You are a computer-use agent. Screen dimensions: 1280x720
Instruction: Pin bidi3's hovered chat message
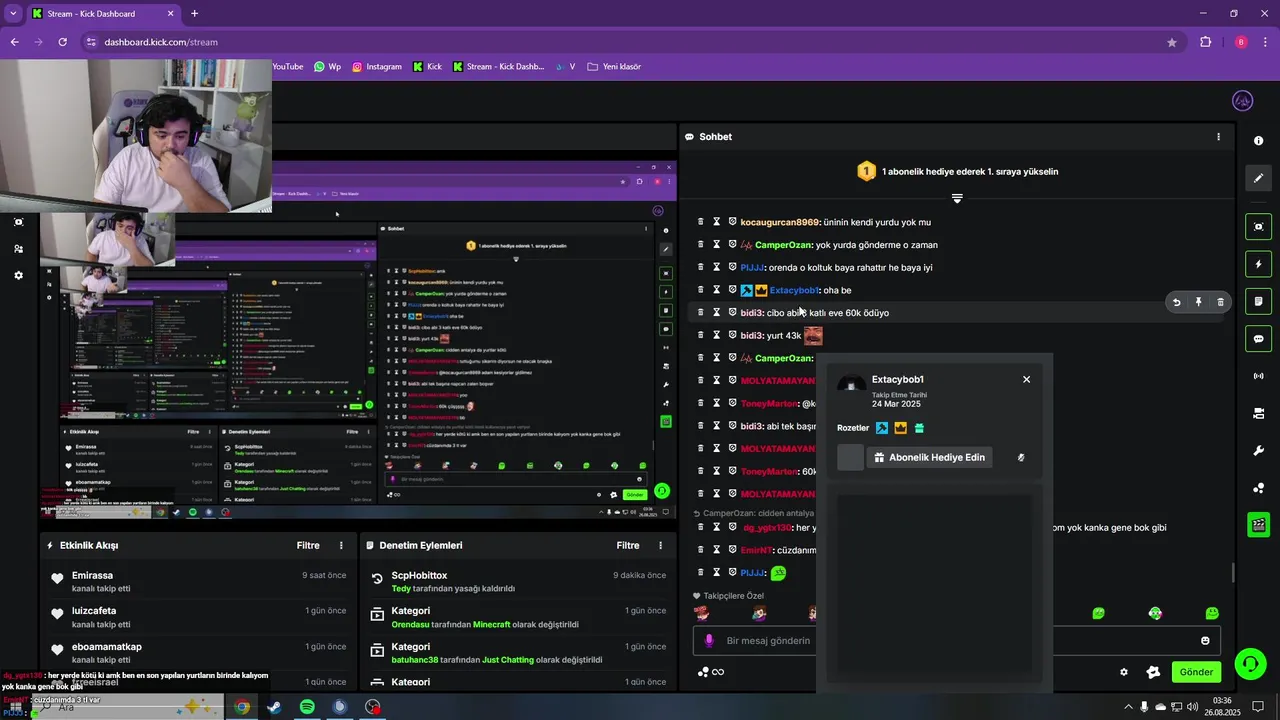pos(1198,302)
